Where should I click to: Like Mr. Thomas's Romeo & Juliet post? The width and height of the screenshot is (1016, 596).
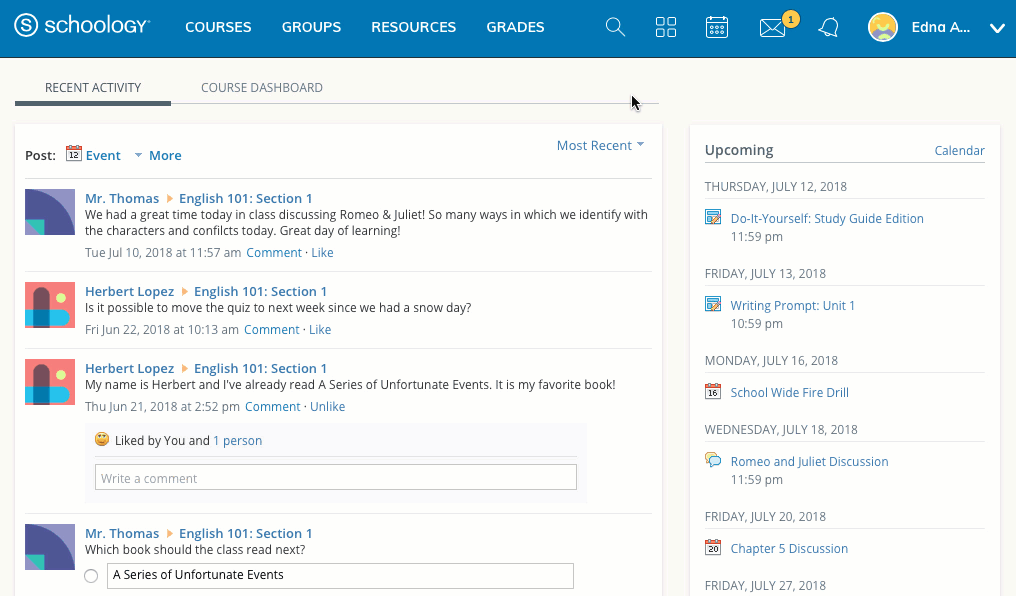coord(322,253)
